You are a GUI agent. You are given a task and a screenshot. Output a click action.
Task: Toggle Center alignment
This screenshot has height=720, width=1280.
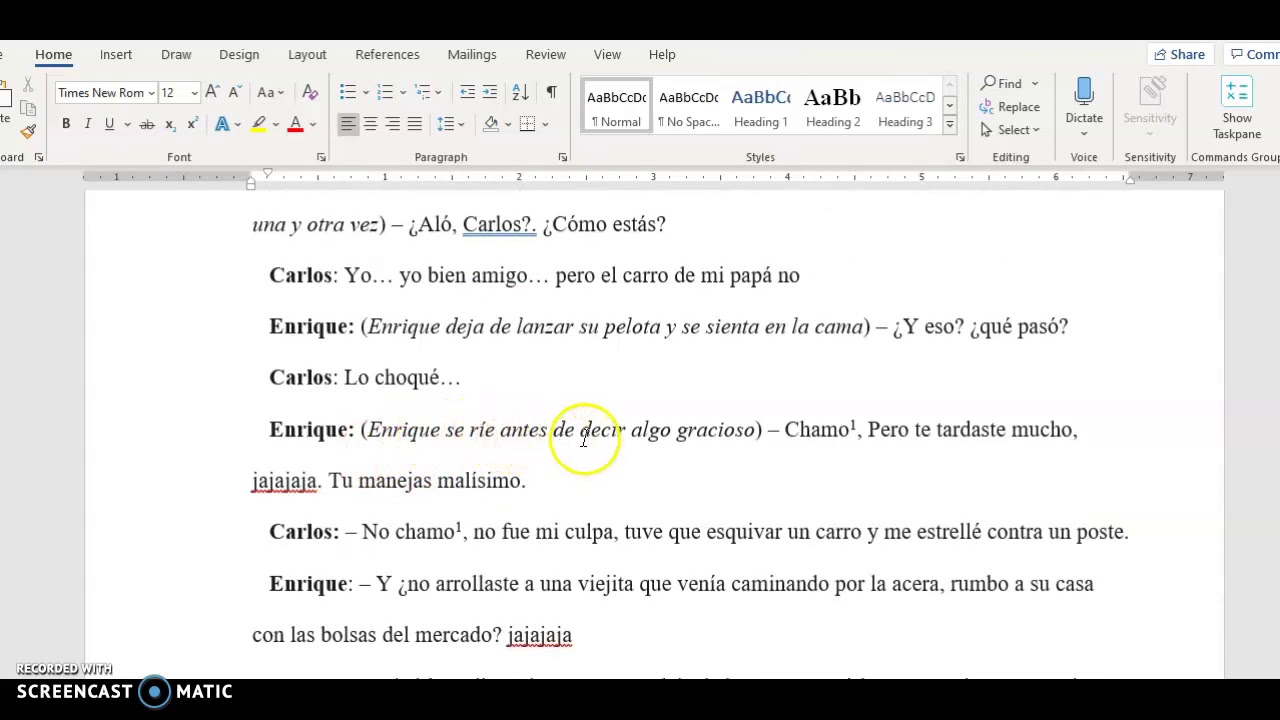click(x=370, y=124)
